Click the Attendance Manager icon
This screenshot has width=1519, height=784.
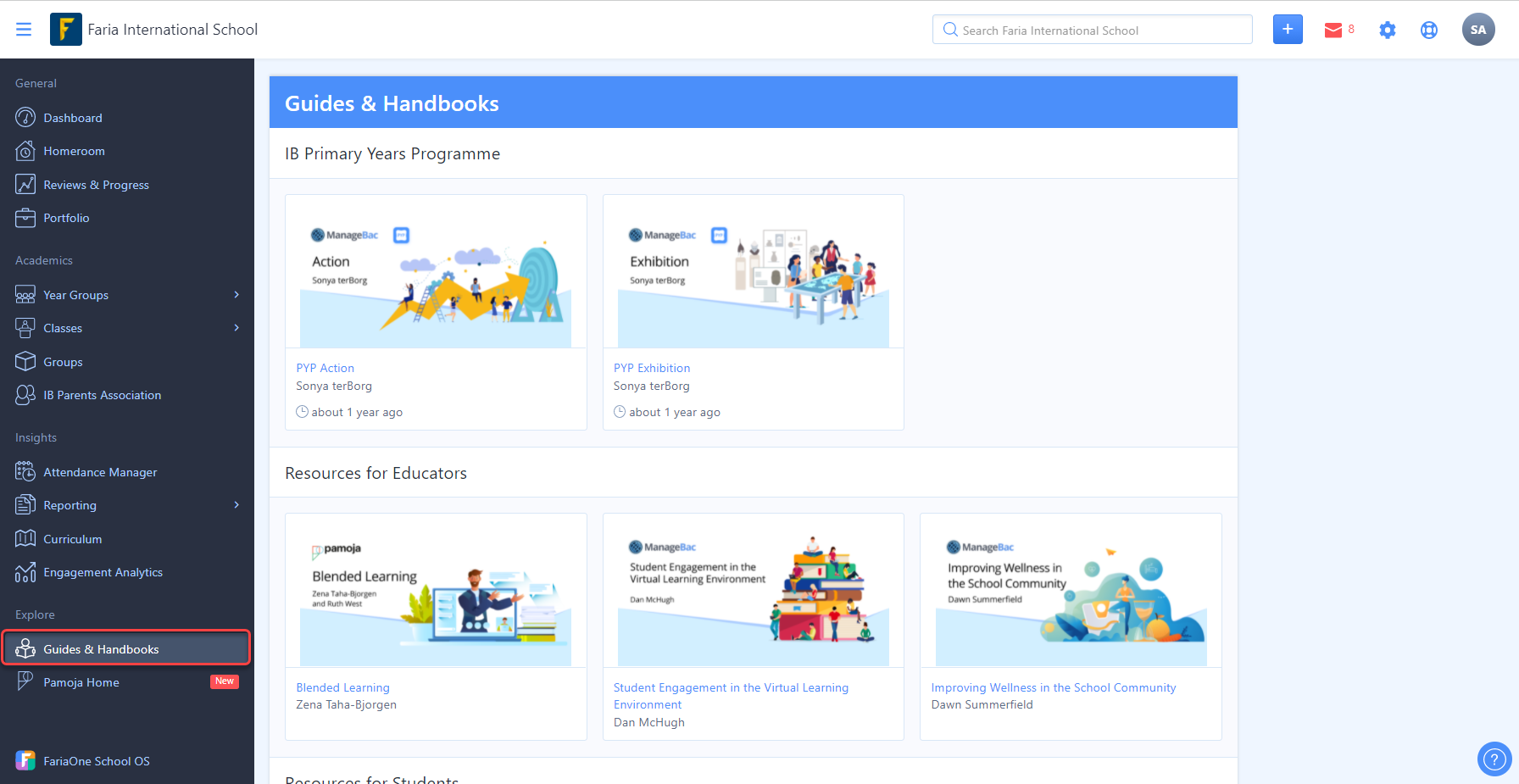click(25, 471)
